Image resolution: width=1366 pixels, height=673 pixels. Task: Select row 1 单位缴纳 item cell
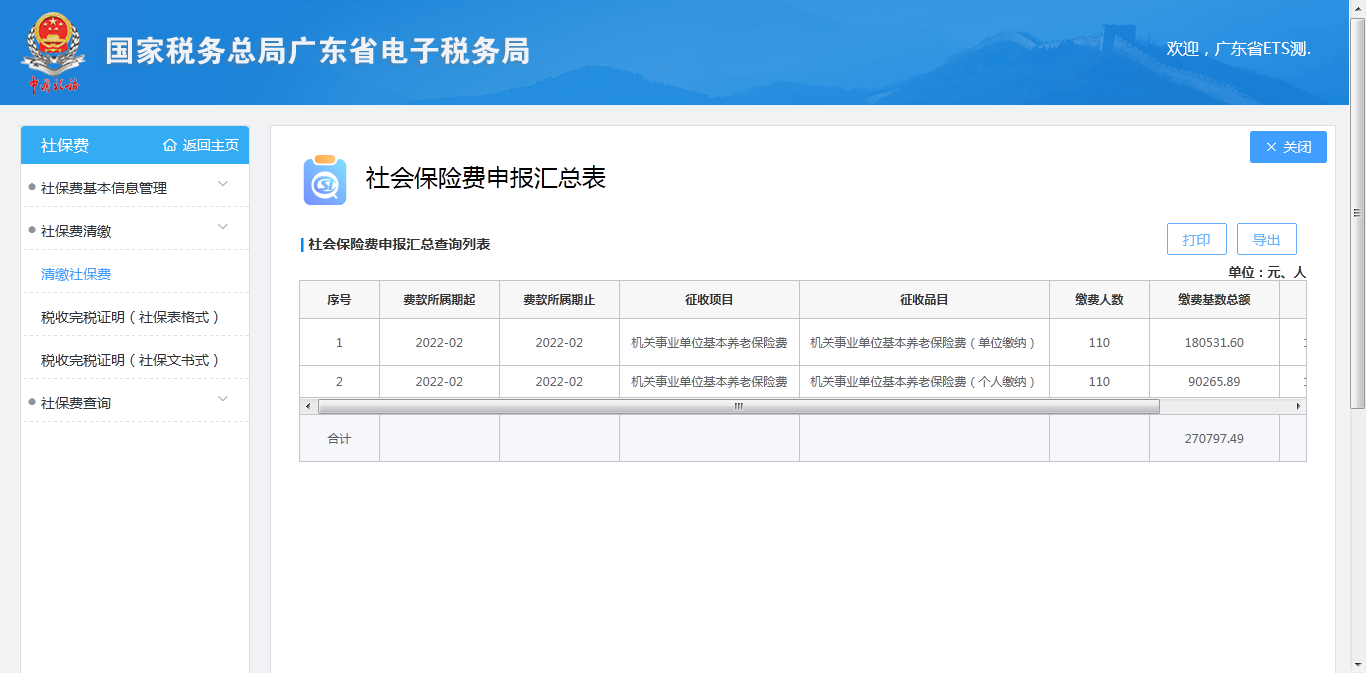[923, 343]
